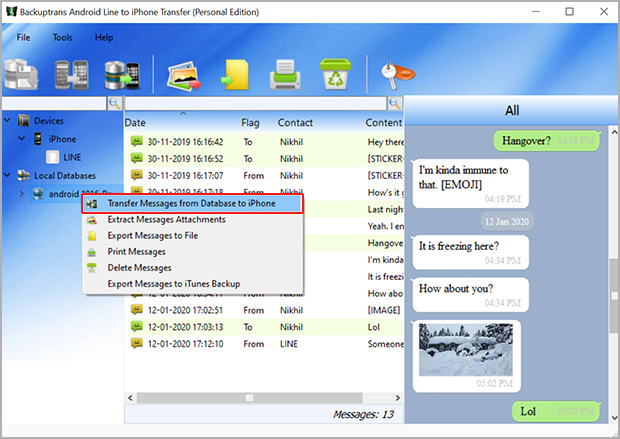Open the Tools menu
This screenshot has width=620, height=439.
tap(62, 37)
